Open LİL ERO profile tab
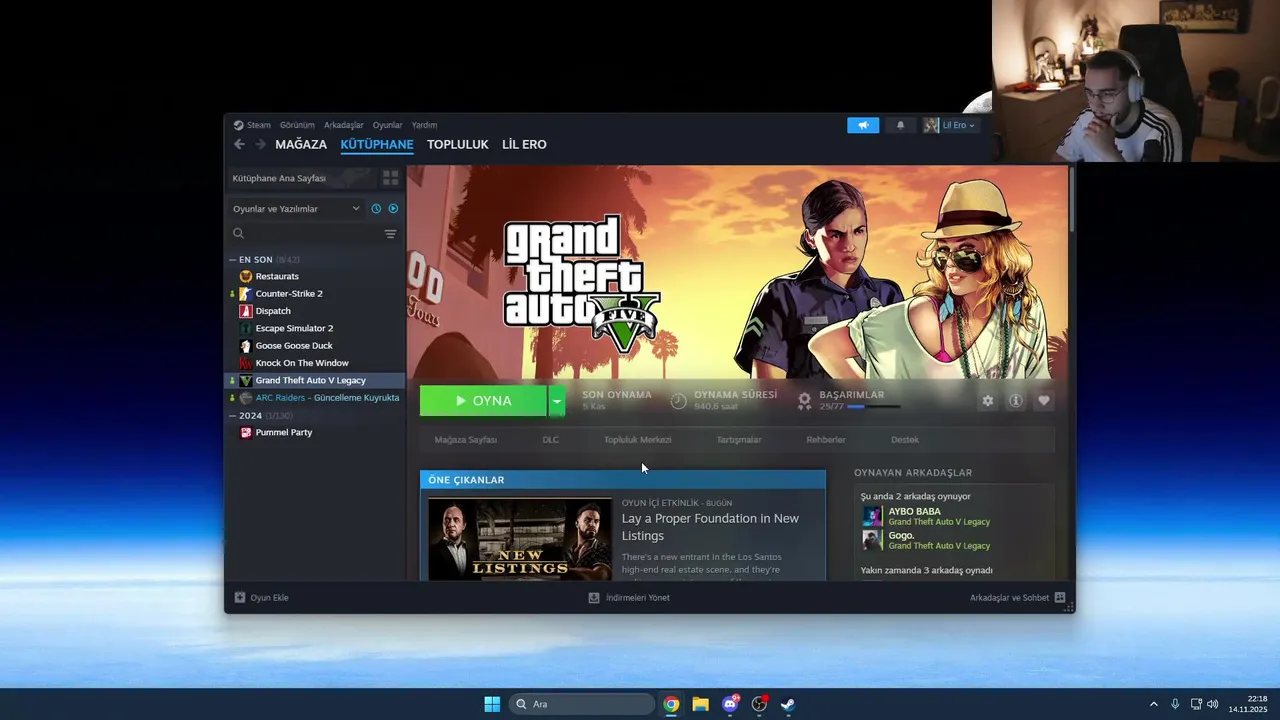Image resolution: width=1280 pixels, height=720 pixels. (x=524, y=144)
